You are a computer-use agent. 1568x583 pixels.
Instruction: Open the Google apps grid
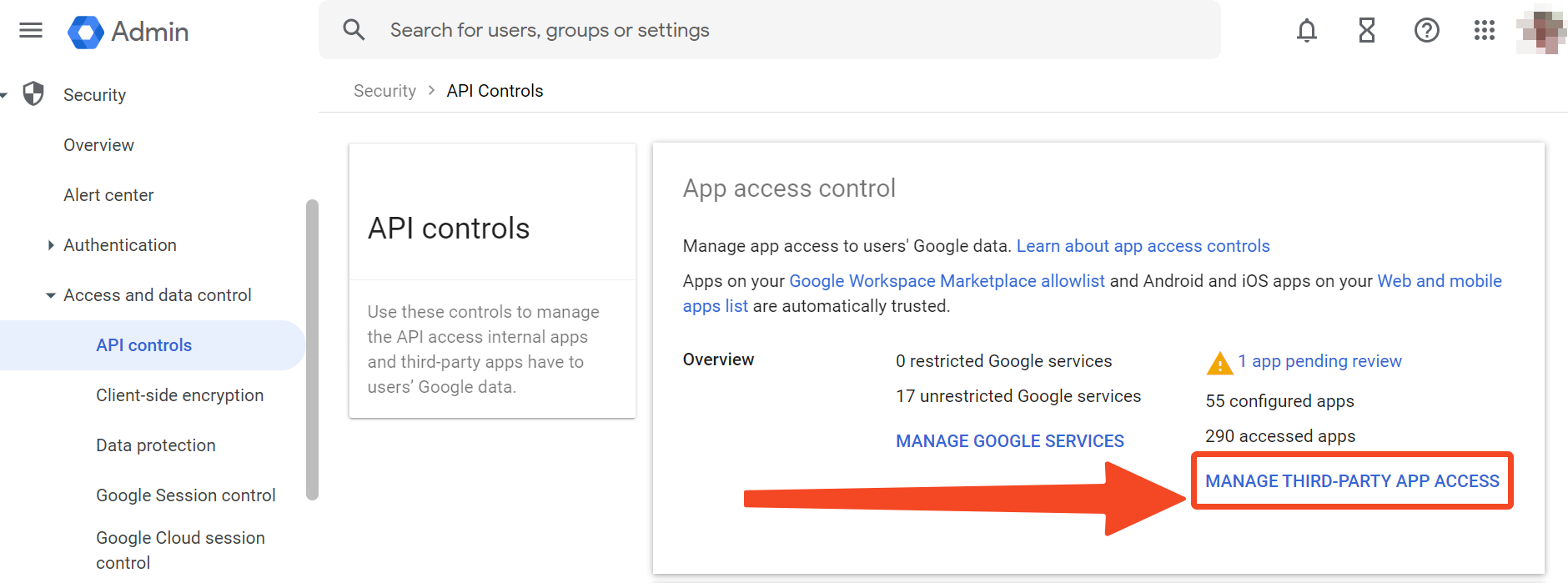(1485, 31)
